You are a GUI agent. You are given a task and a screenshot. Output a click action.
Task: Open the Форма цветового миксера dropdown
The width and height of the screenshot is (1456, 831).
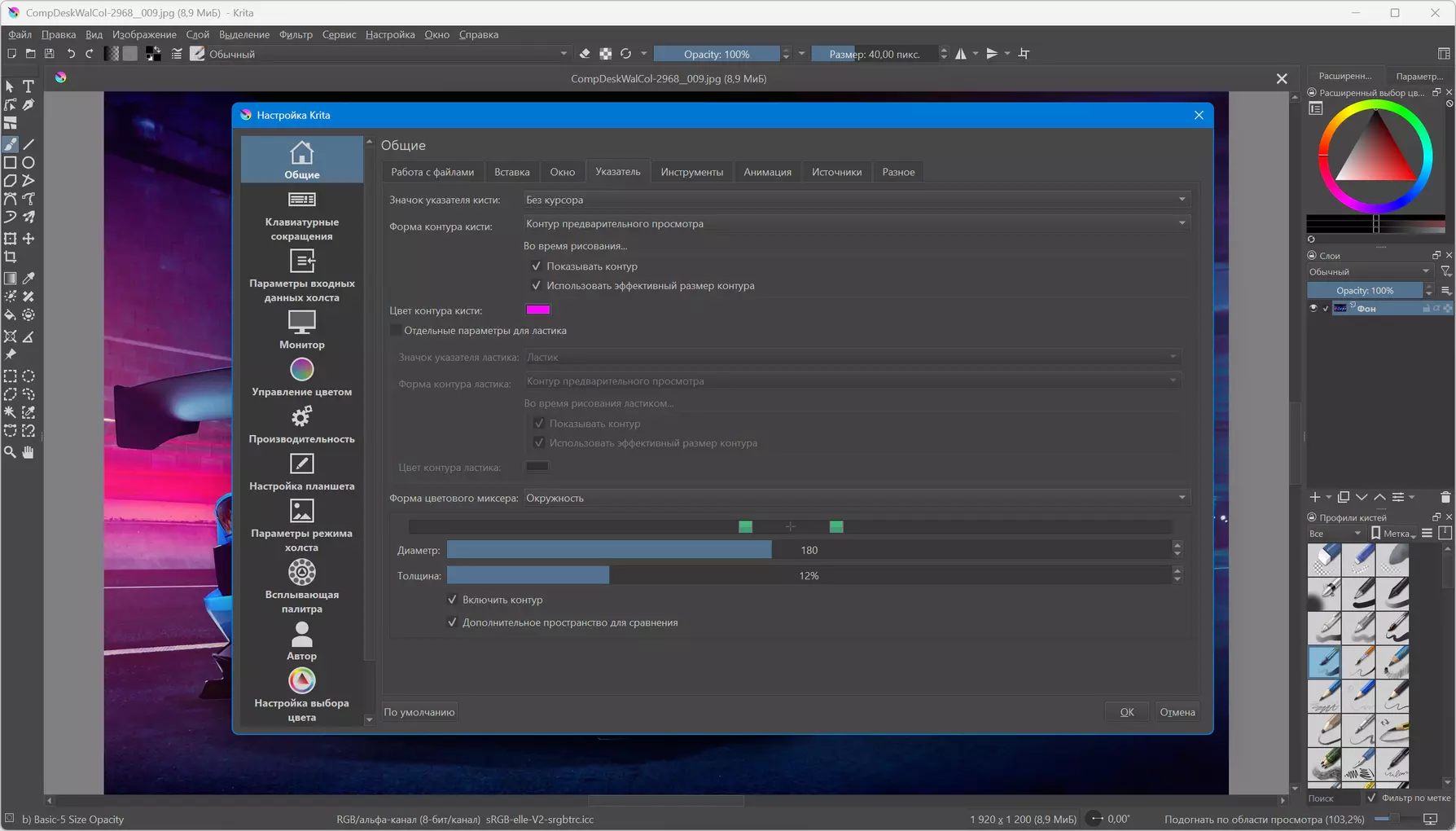coord(855,498)
